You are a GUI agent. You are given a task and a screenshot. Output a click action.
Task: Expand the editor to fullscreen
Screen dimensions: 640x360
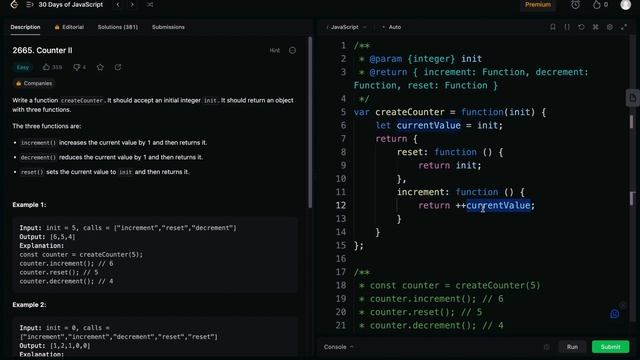[x=624, y=27]
